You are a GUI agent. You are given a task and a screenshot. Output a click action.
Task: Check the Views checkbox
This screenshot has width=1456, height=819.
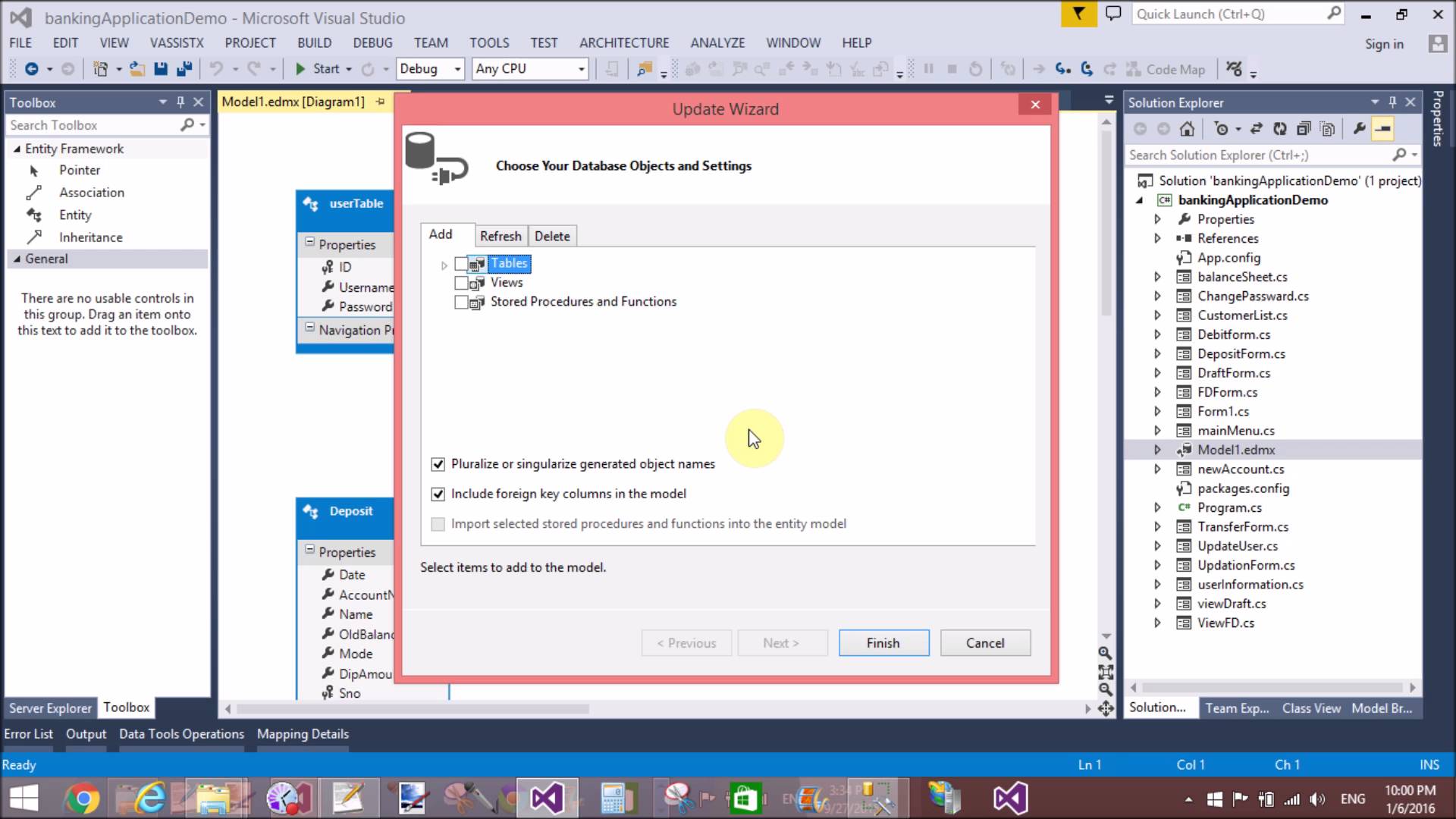coord(461,283)
